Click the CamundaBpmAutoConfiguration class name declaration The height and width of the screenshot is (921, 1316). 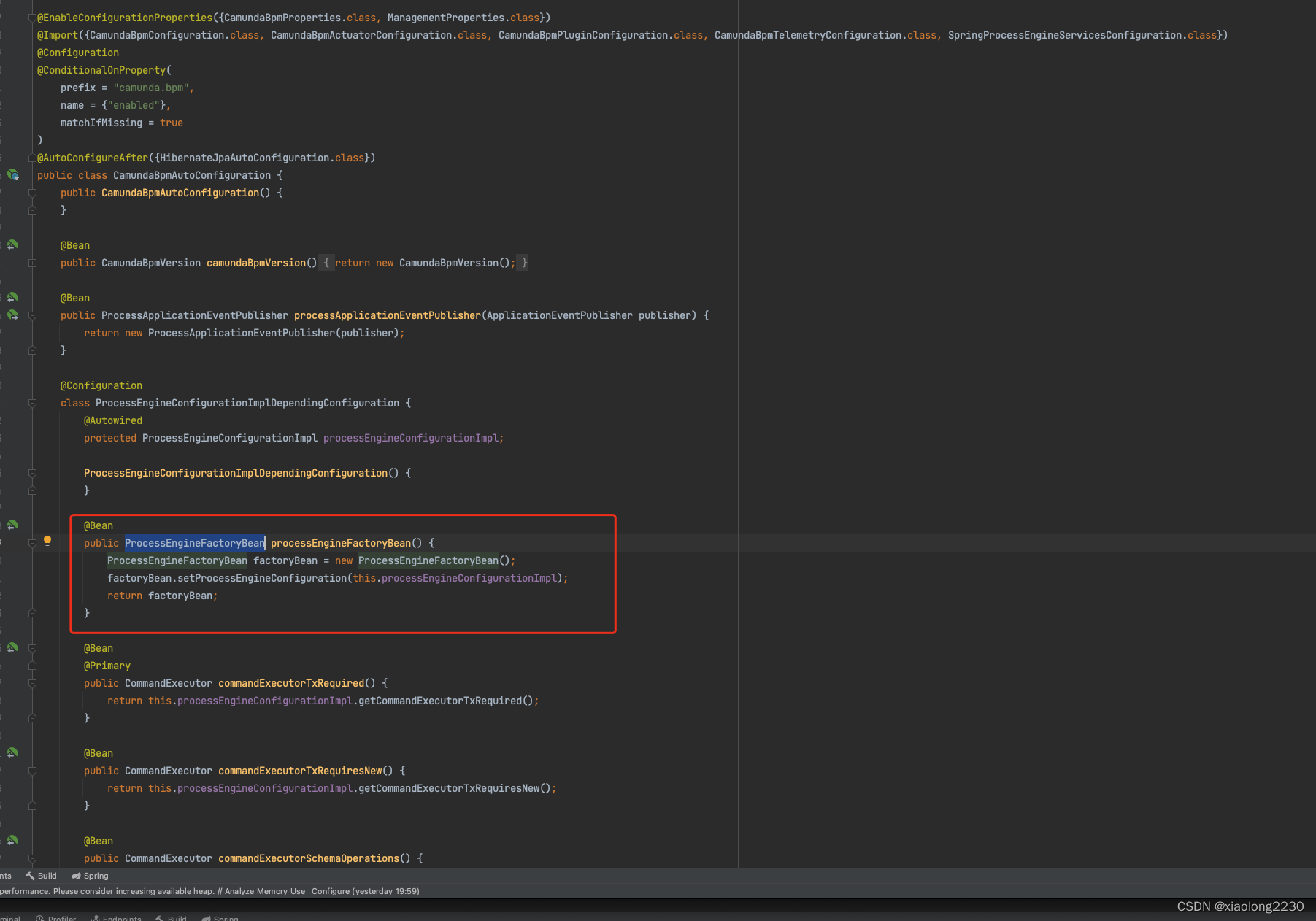[x=192, y=175]
